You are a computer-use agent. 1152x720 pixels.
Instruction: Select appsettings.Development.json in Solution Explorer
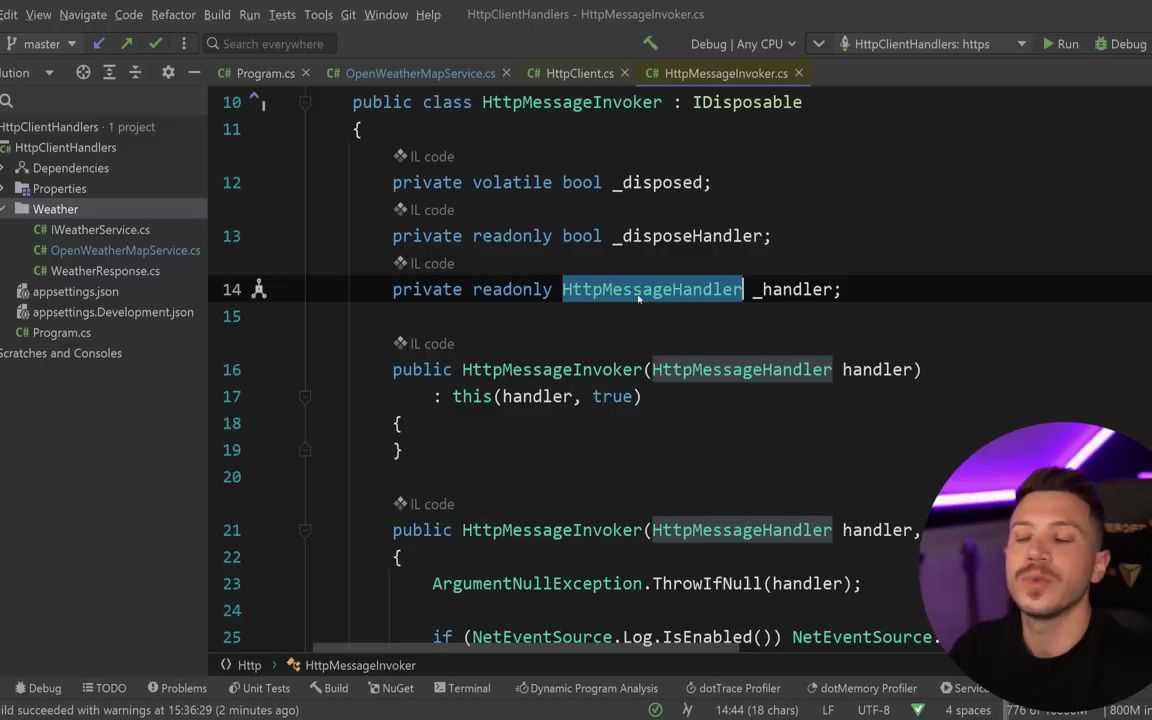coord(113,312)
